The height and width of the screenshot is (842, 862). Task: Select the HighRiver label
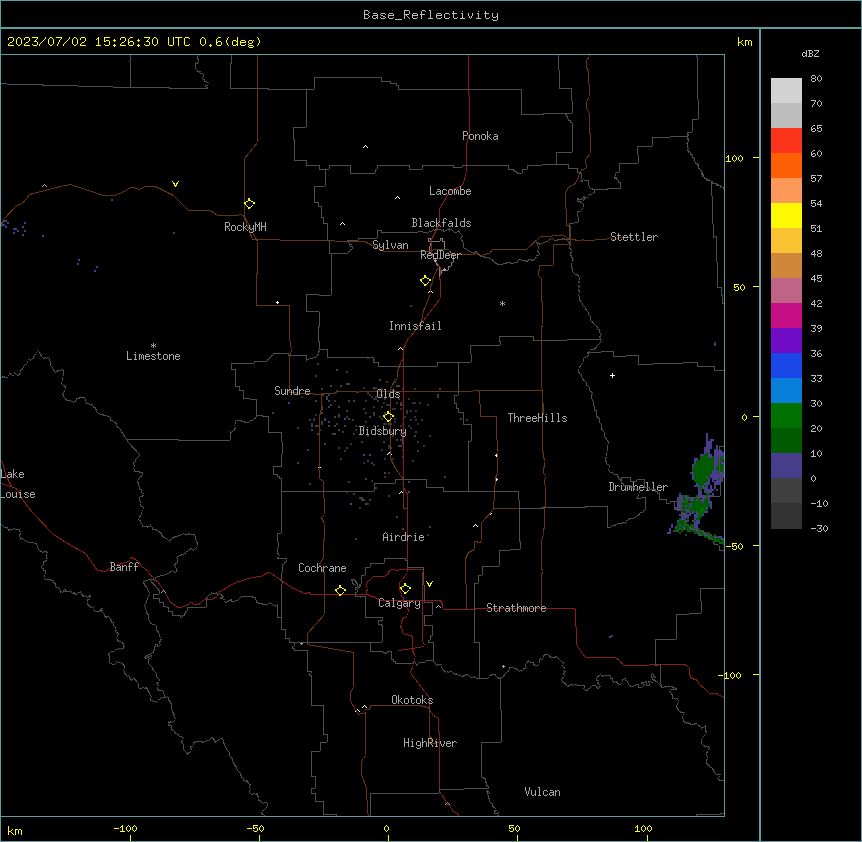[430, 743]
